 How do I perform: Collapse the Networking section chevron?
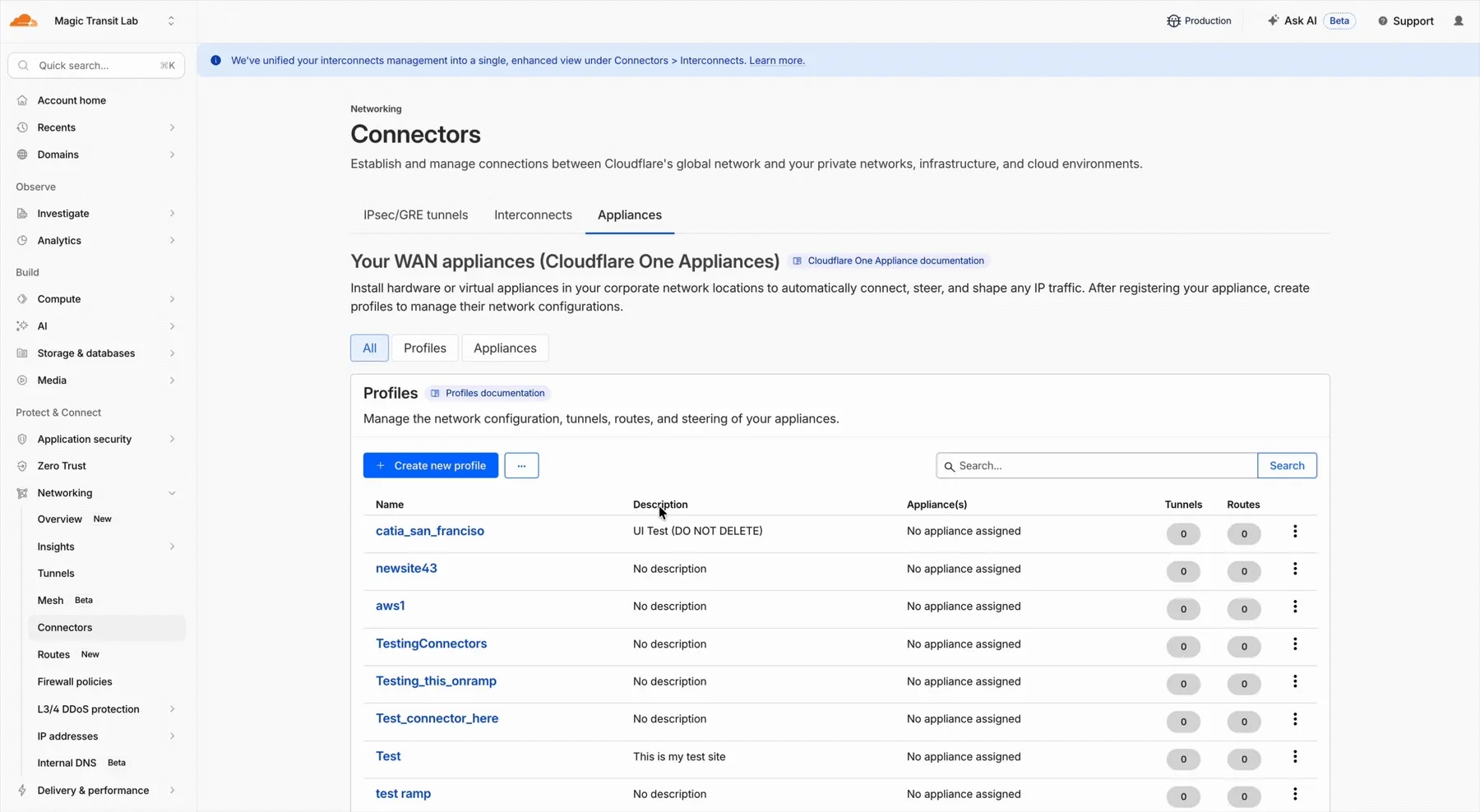click(x=172, y=493)
